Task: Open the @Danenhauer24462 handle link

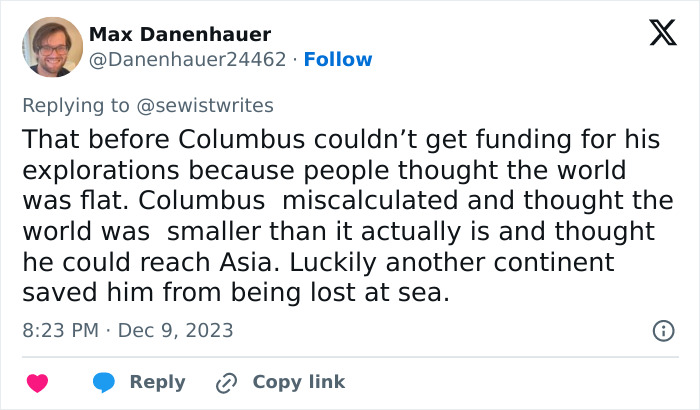Action: tap(189, 60)
